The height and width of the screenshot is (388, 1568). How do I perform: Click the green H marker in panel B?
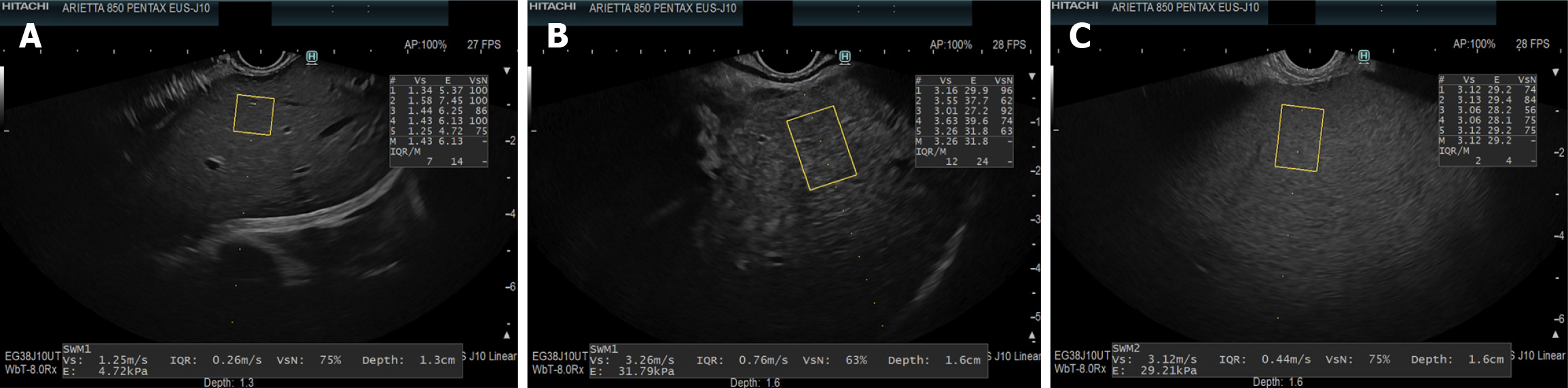(845, 57)
